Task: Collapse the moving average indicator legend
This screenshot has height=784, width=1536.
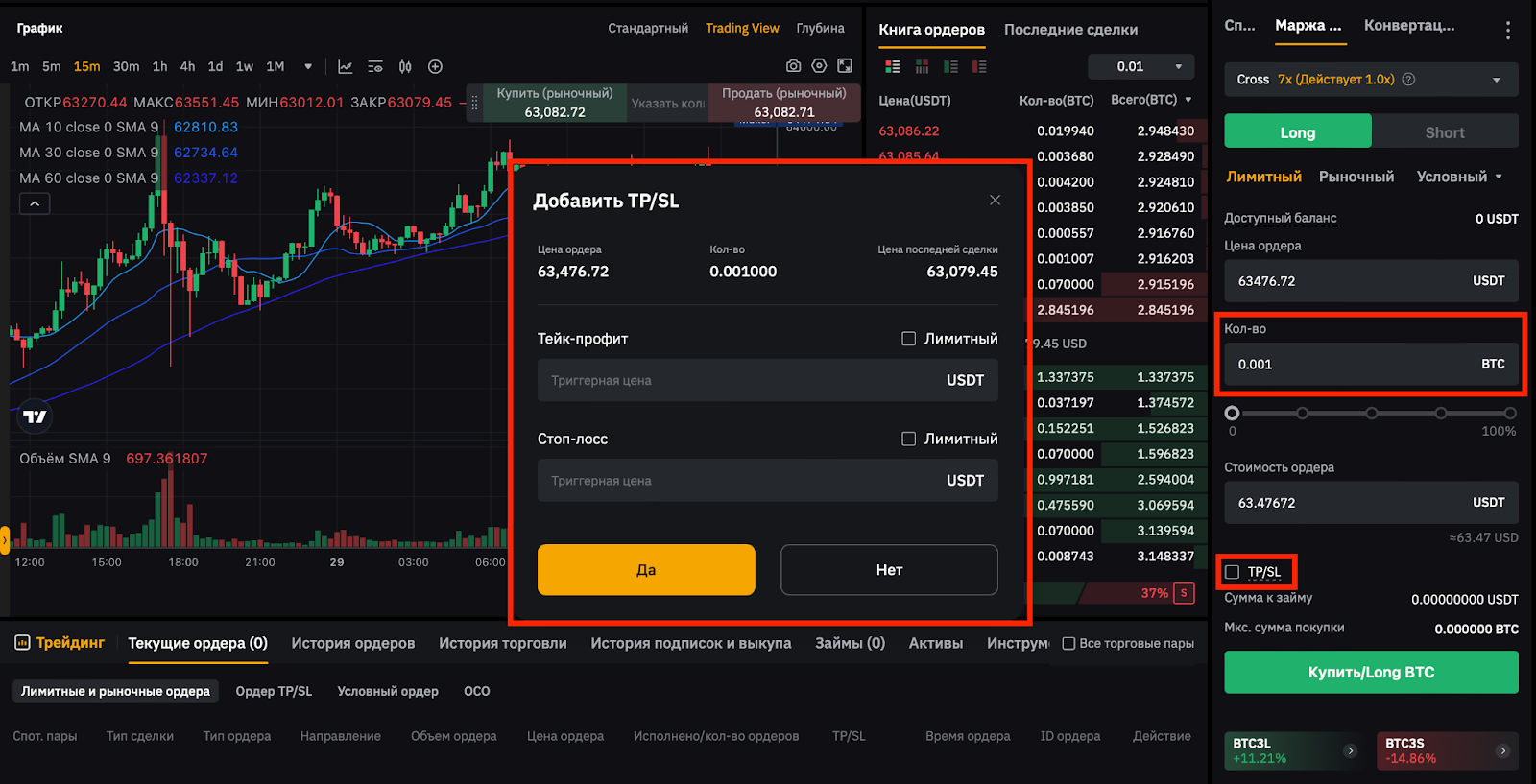Action: coord(35,203)
